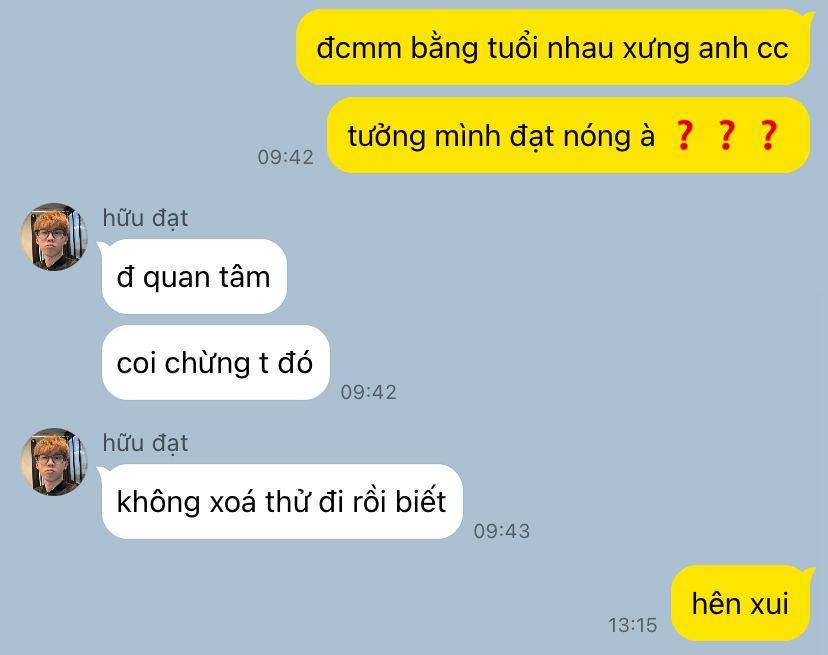Click the third red question mark emoji
Image resolution: width=828 pixels, height=655 pixels.
(768, 136)
